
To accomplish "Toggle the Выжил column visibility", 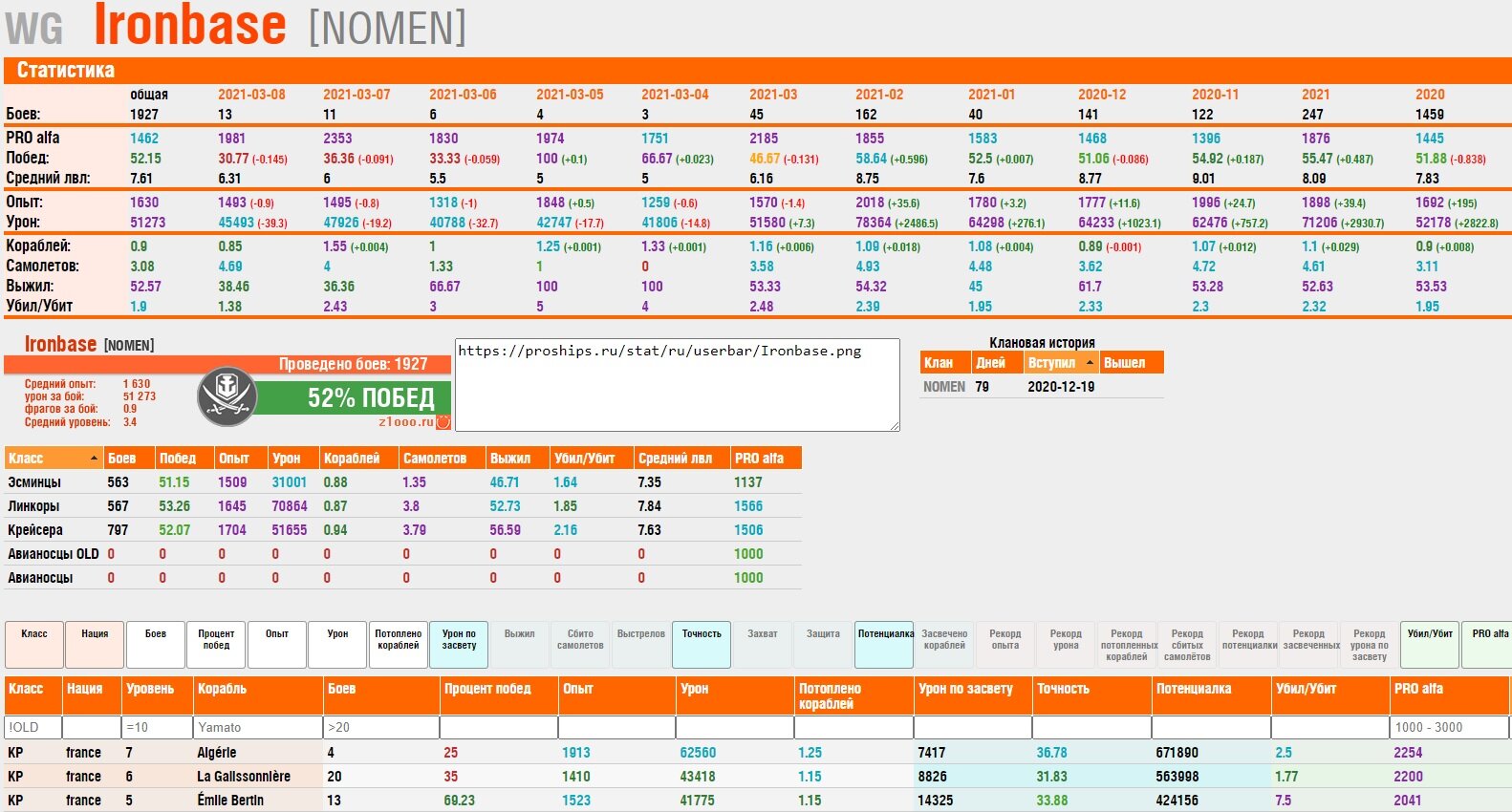I will [519, 645].
